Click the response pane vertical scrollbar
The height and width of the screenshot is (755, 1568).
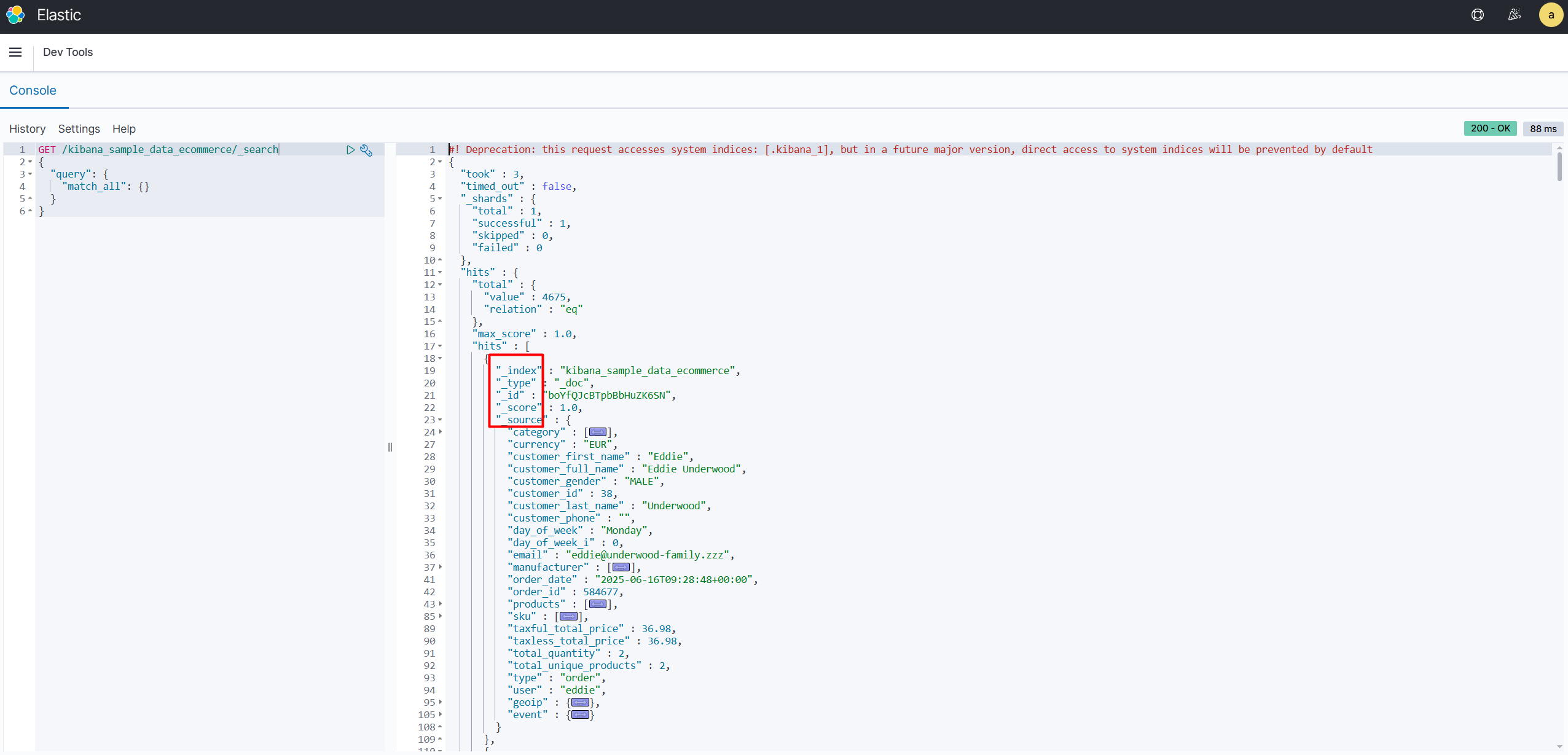coord(1559,166)
